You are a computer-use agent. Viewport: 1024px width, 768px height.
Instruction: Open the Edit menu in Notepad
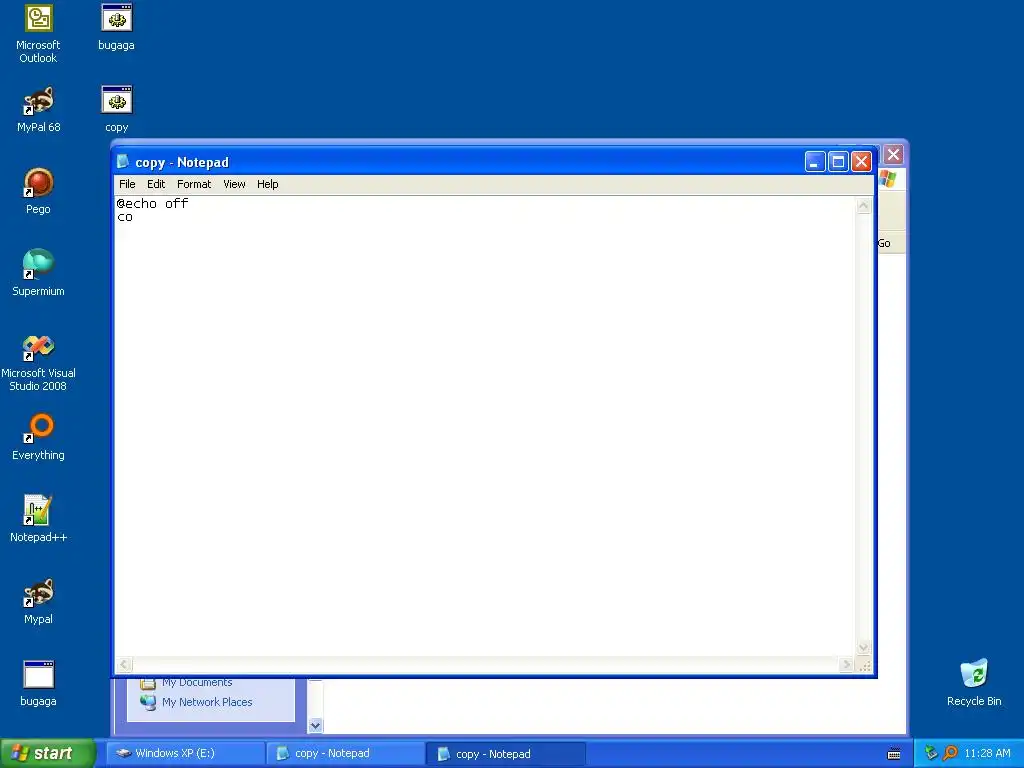pos(155,184)
